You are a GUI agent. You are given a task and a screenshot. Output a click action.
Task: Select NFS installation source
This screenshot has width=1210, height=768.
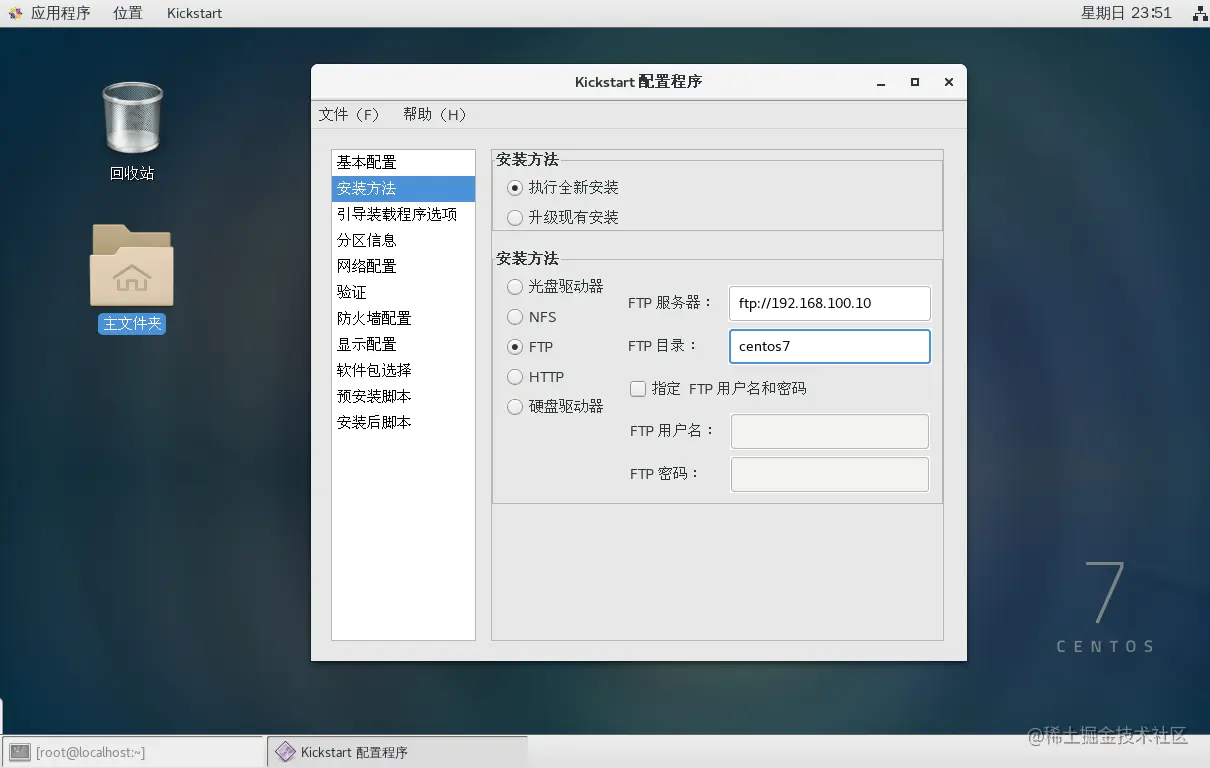pyautogui.click(x=515, y=317)
